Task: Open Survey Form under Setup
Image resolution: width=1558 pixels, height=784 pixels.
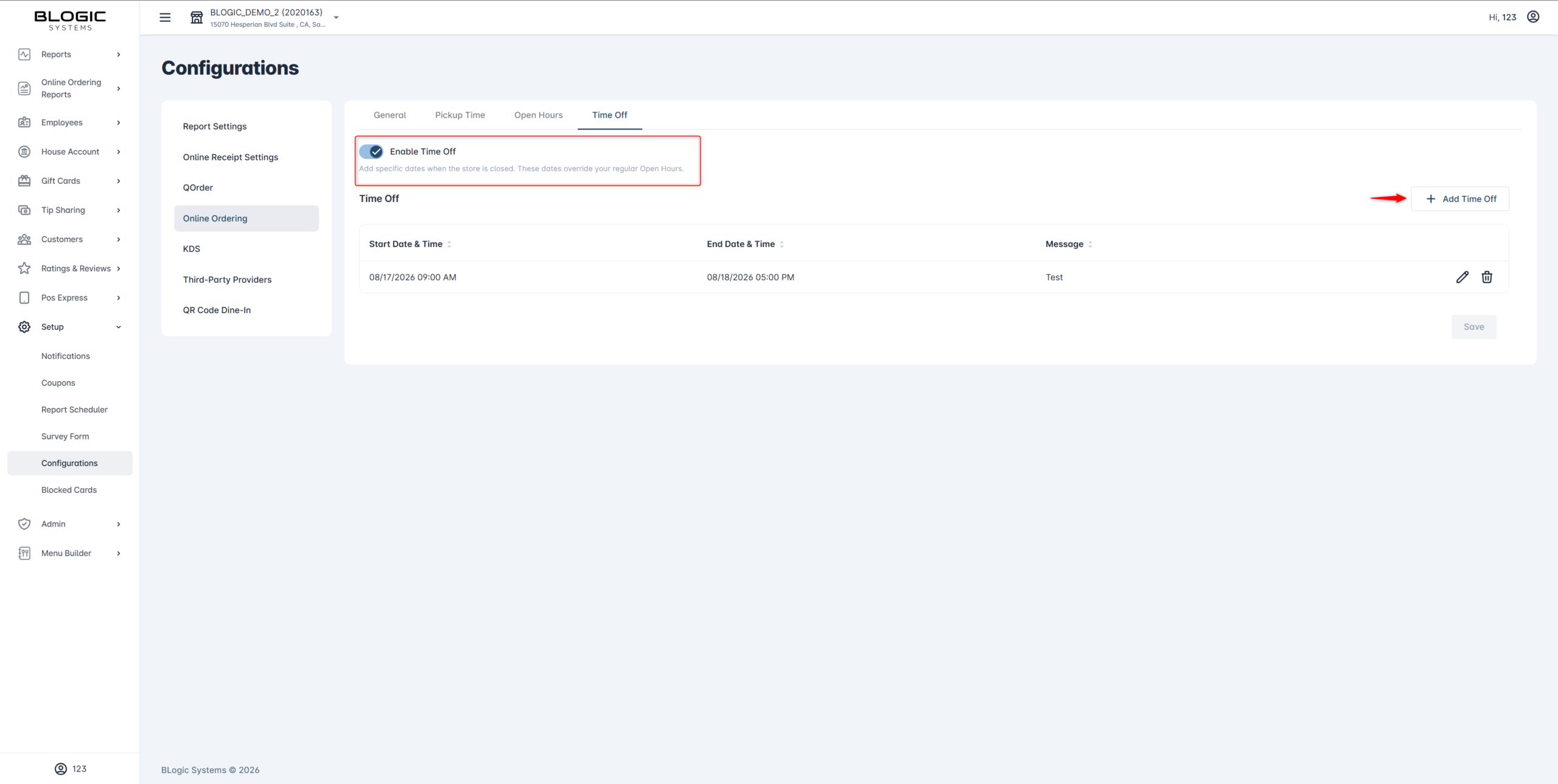Action: [65, 436]
